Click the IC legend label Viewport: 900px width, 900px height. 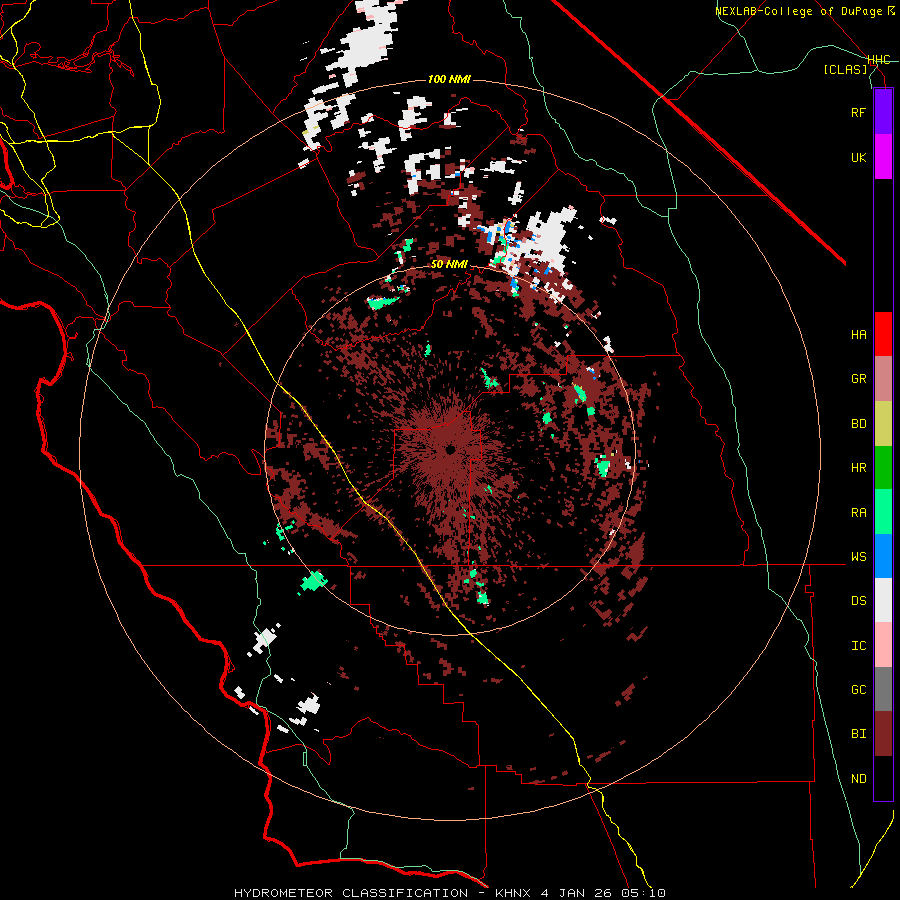[858, 646]
